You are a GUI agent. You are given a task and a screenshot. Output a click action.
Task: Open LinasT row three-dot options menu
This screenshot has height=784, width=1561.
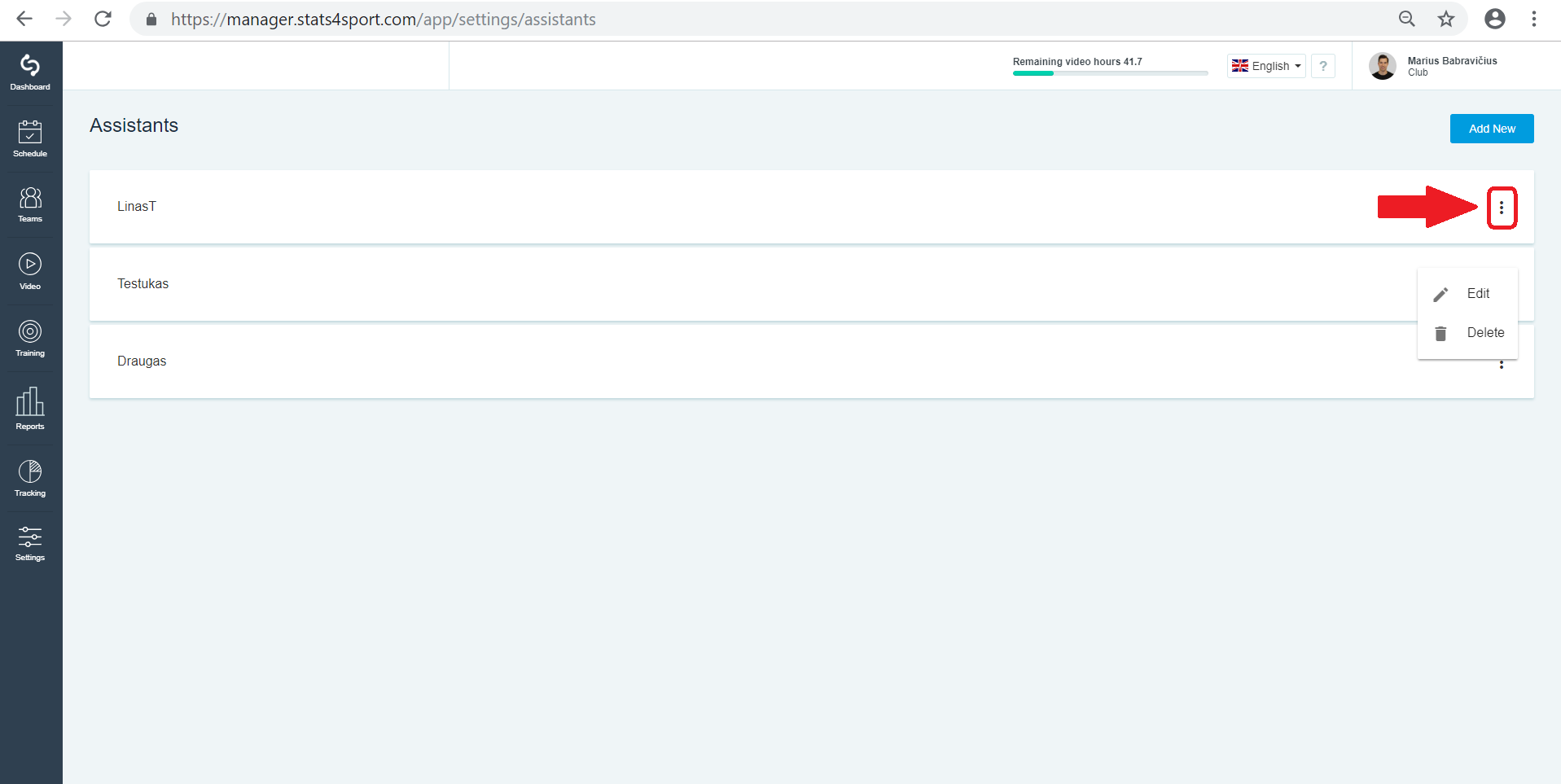pyautogui.click(x=1502, y=208)
